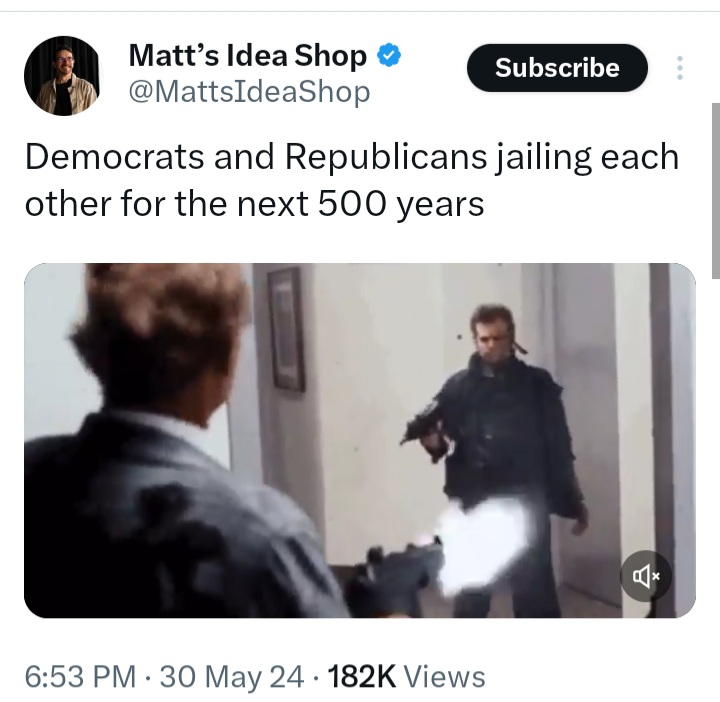Click the word Democrats in tweet text

(x=115, y=157)
